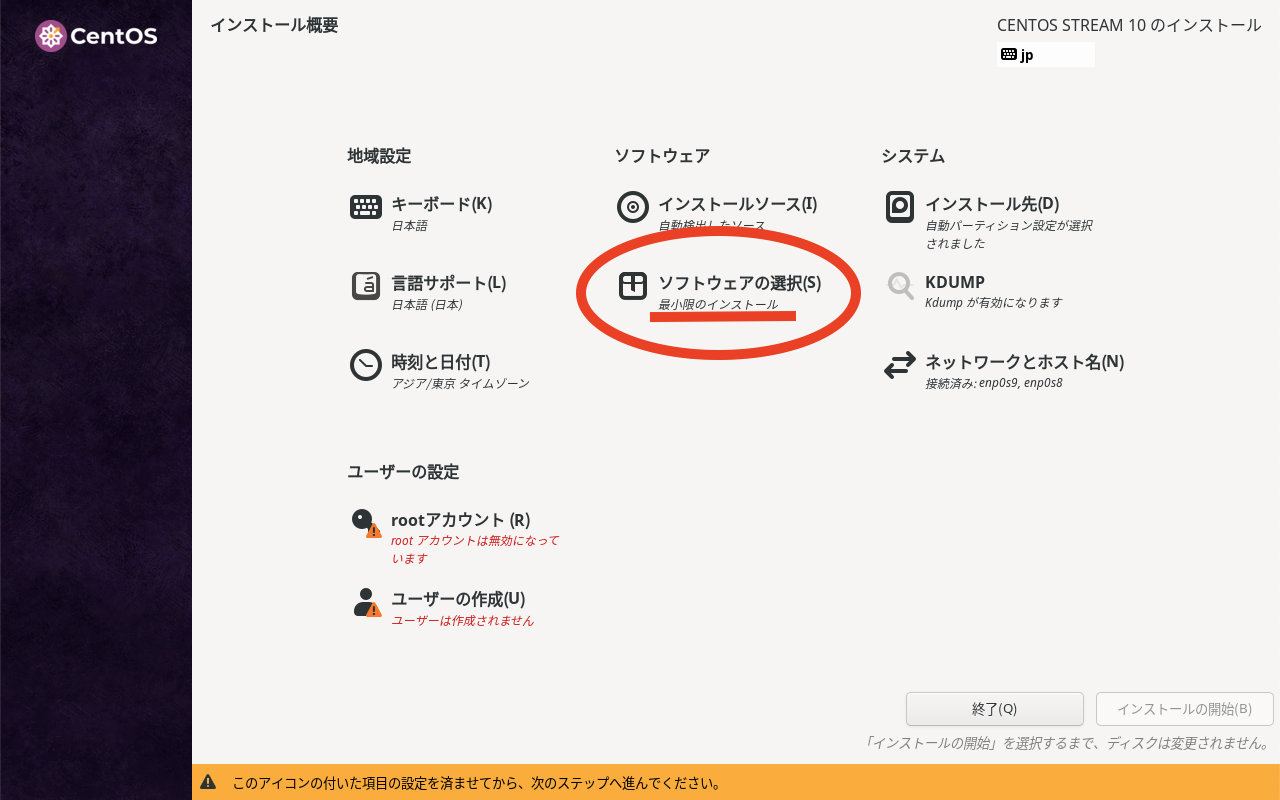Click the jp keyboard layout indicator
1280x800 pixels.
1045,55
